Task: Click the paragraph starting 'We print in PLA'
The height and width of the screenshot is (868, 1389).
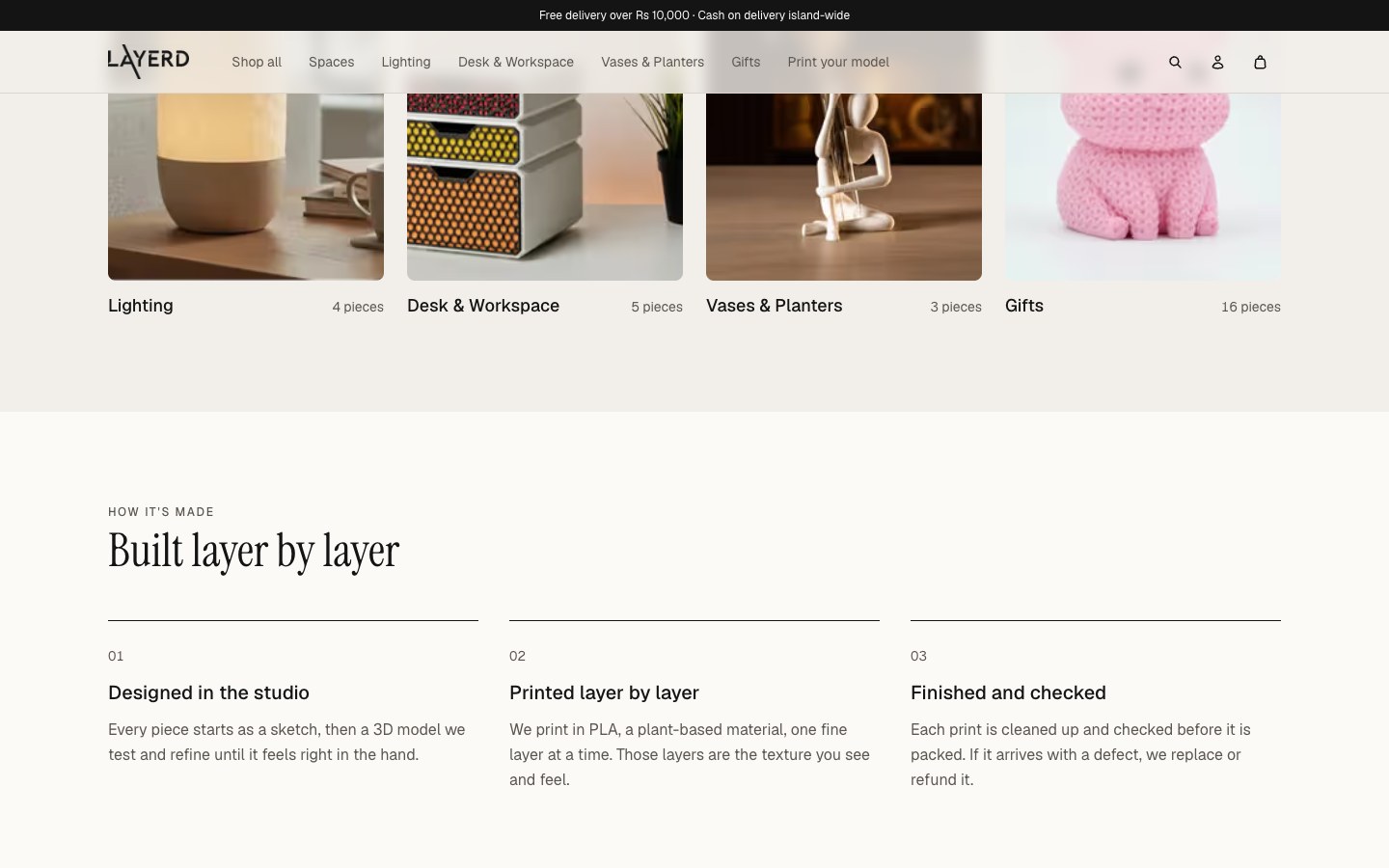Action: point(690,754)
